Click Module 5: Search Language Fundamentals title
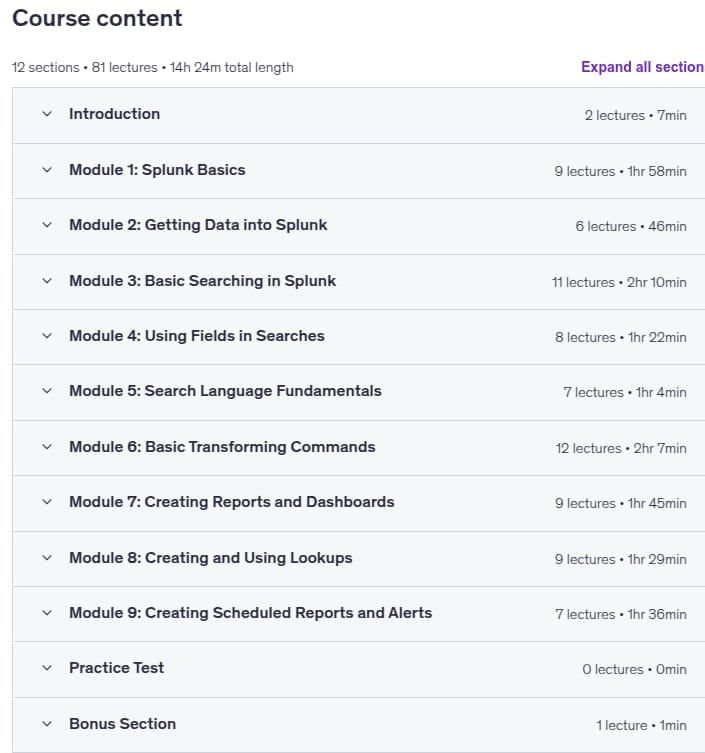Image resolution: width=705 pixels, height=753 pixels. tap(226, 391)
